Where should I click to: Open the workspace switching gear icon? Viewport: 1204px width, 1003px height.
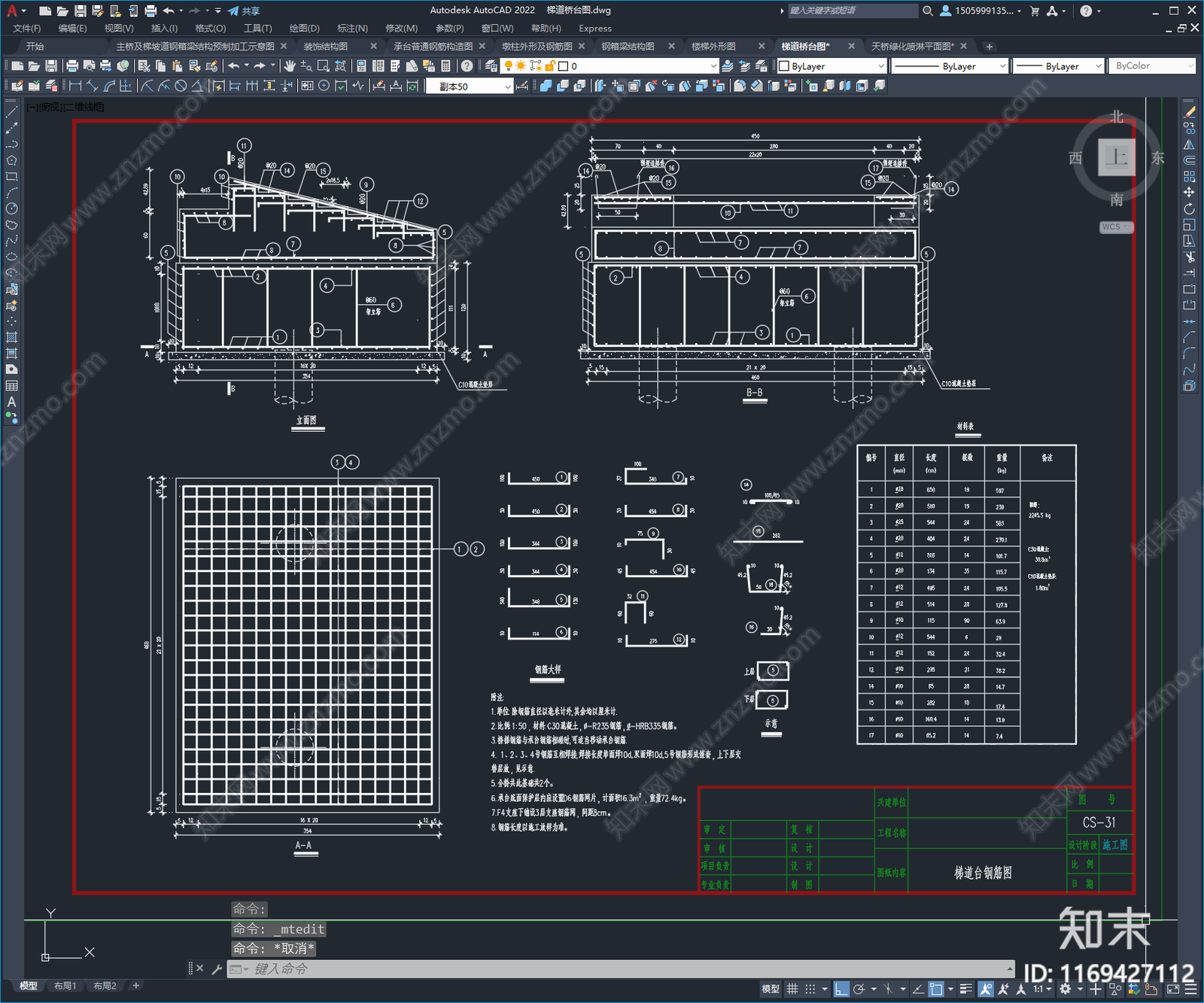[1064, 989]
